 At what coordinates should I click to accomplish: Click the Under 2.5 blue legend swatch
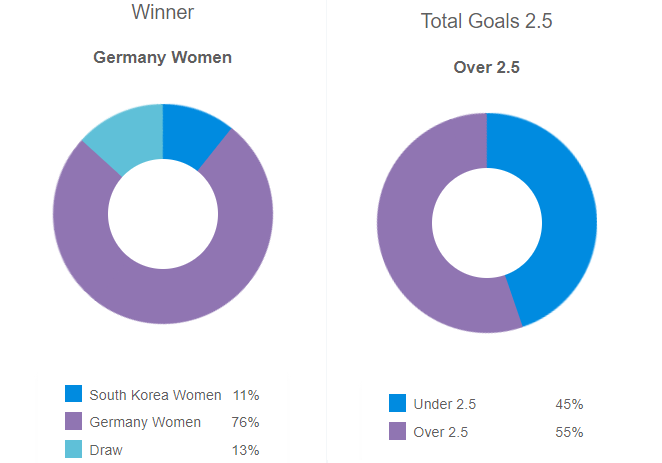(x=397, y=404)
